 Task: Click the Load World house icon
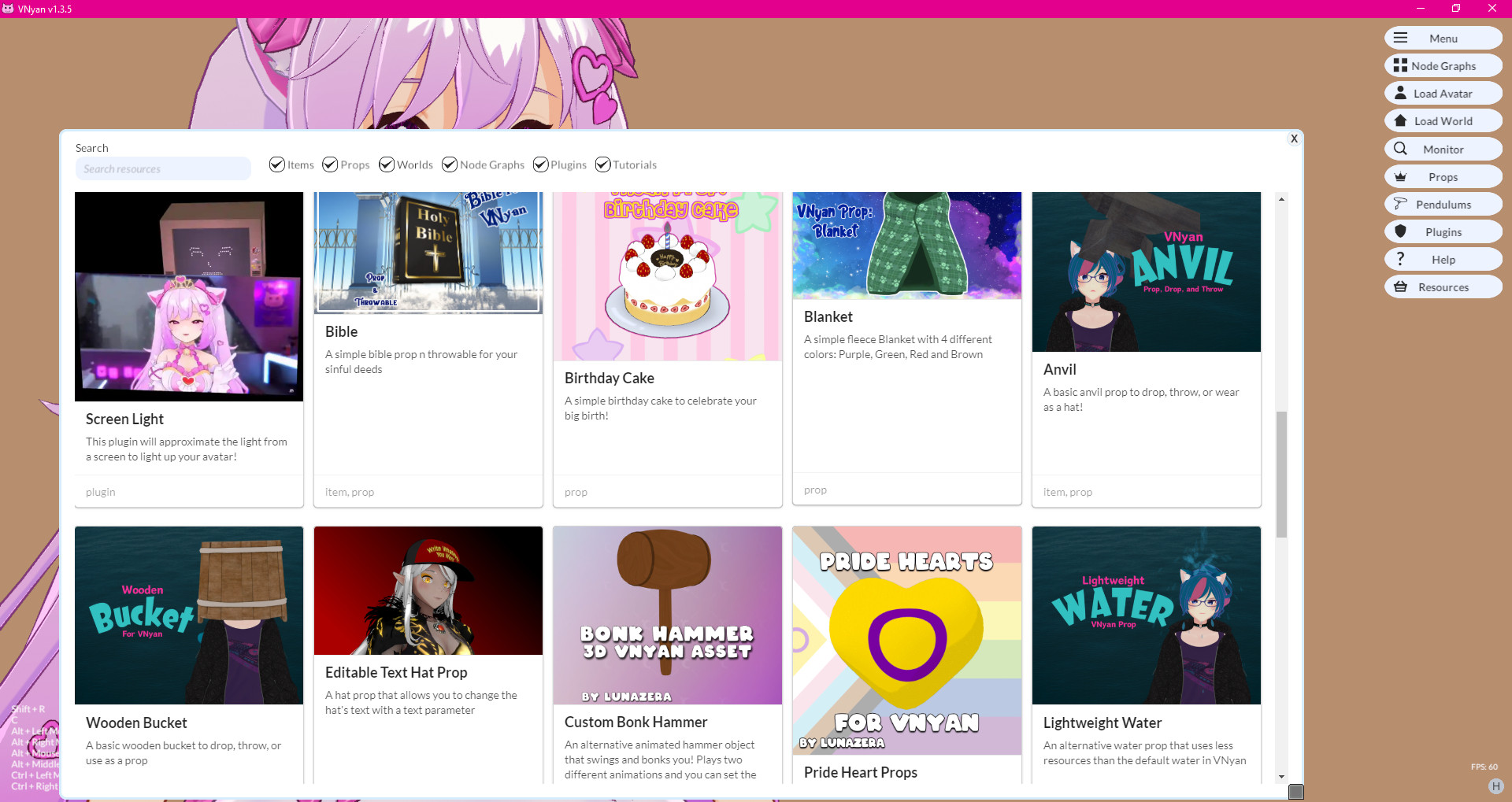click(x=1400, y=120)
